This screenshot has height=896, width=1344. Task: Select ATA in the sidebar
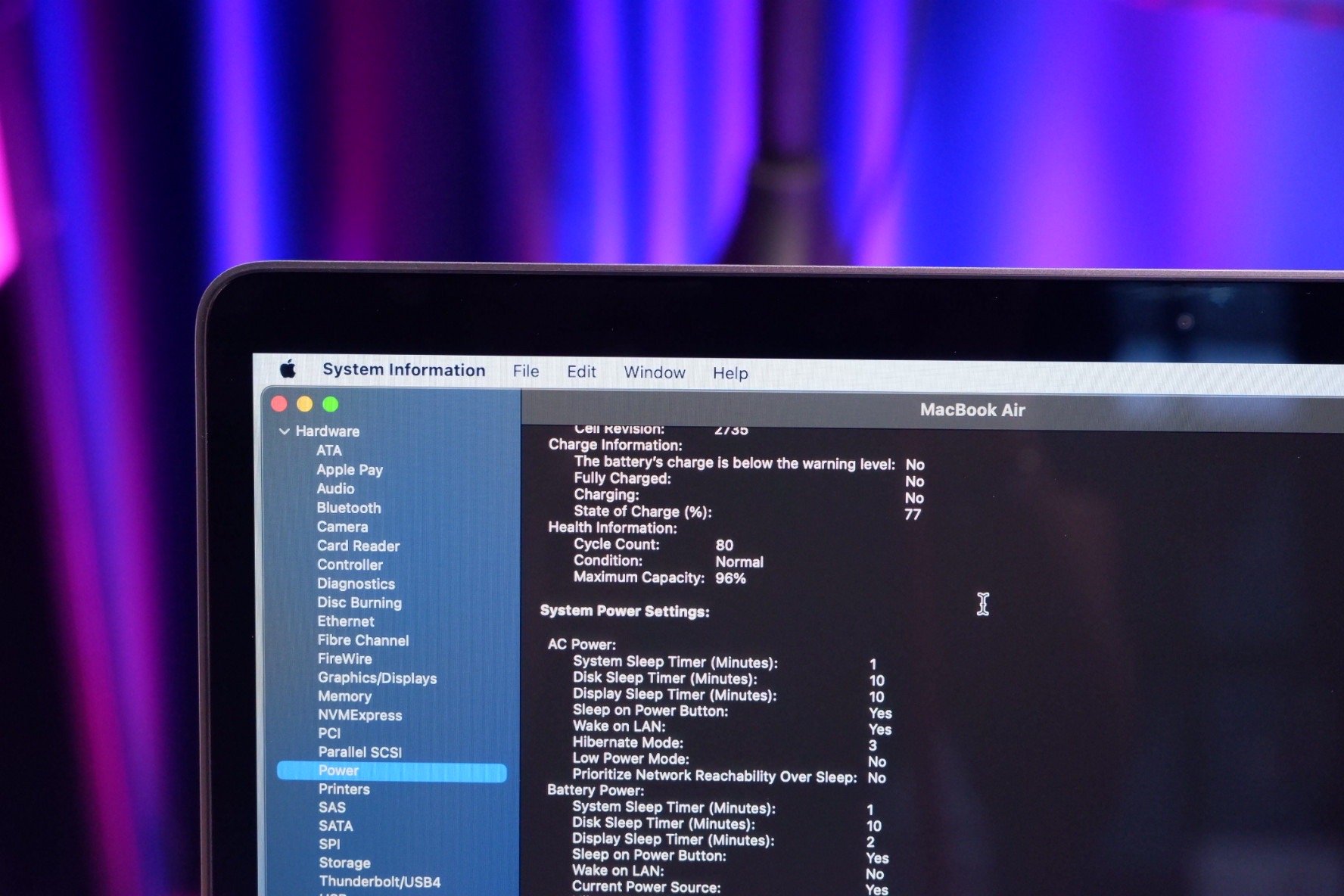point(328,450)
